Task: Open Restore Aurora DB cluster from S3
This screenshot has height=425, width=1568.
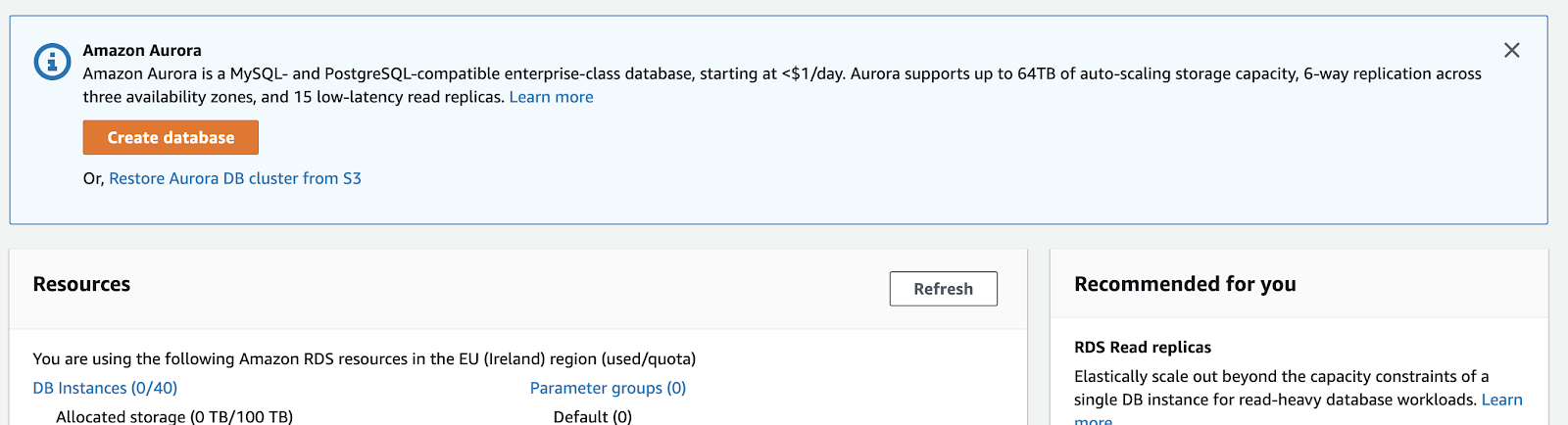Action: coord(235,178)
